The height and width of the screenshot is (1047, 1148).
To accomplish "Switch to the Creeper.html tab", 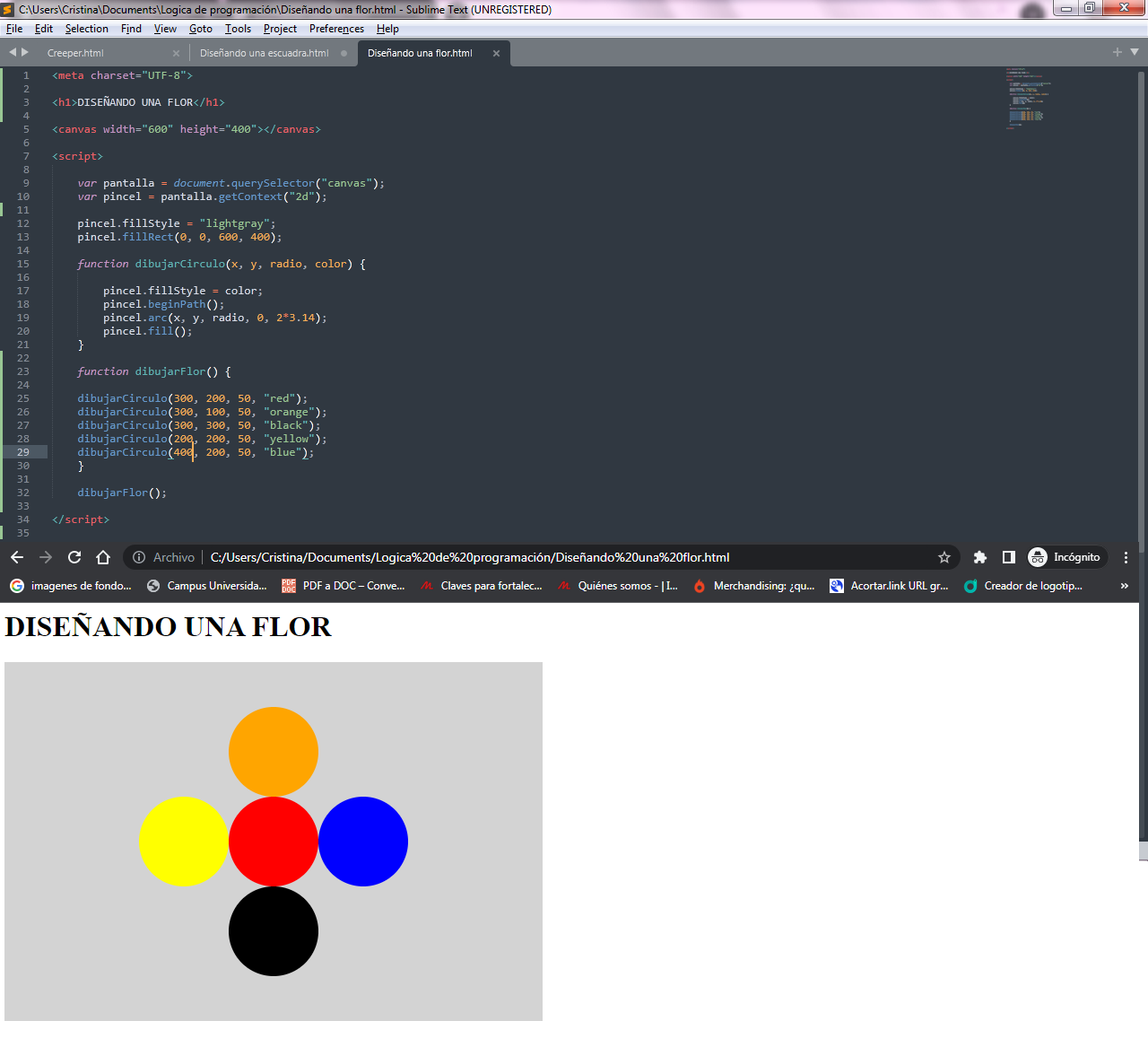I will pos(75,53).
